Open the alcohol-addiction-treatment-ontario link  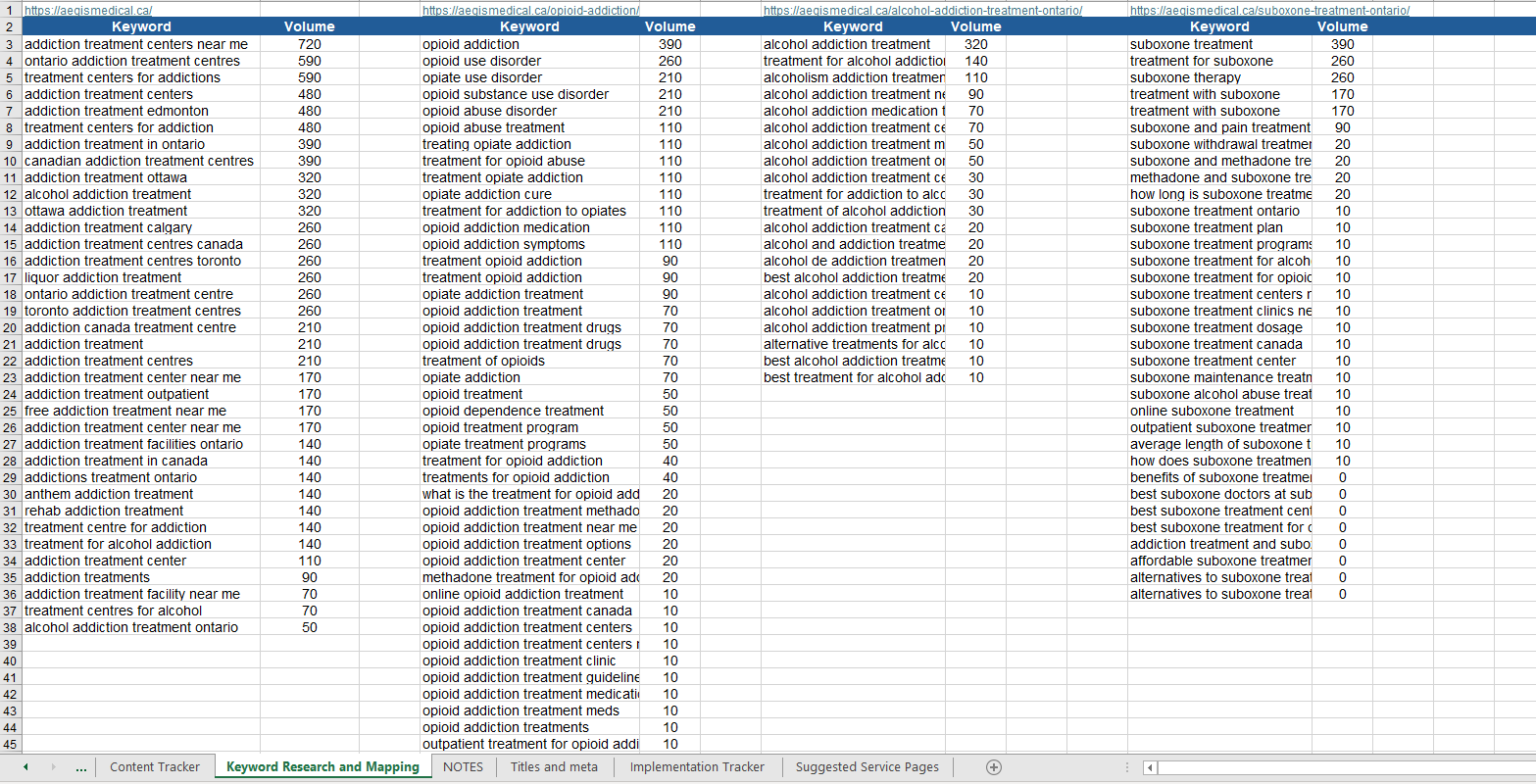(922, 10)
